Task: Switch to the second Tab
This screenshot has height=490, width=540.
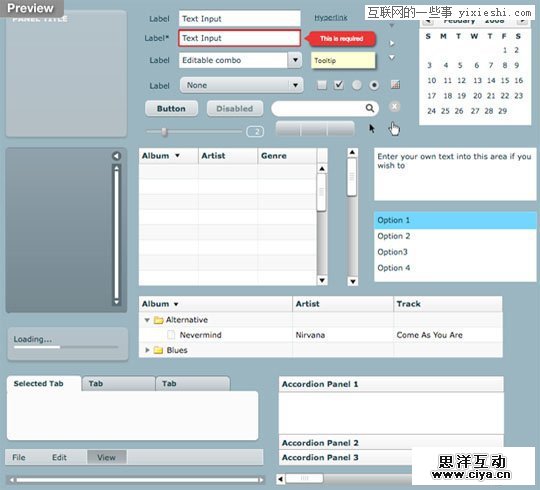Action: pyautogui.click(x=118, y=384)
